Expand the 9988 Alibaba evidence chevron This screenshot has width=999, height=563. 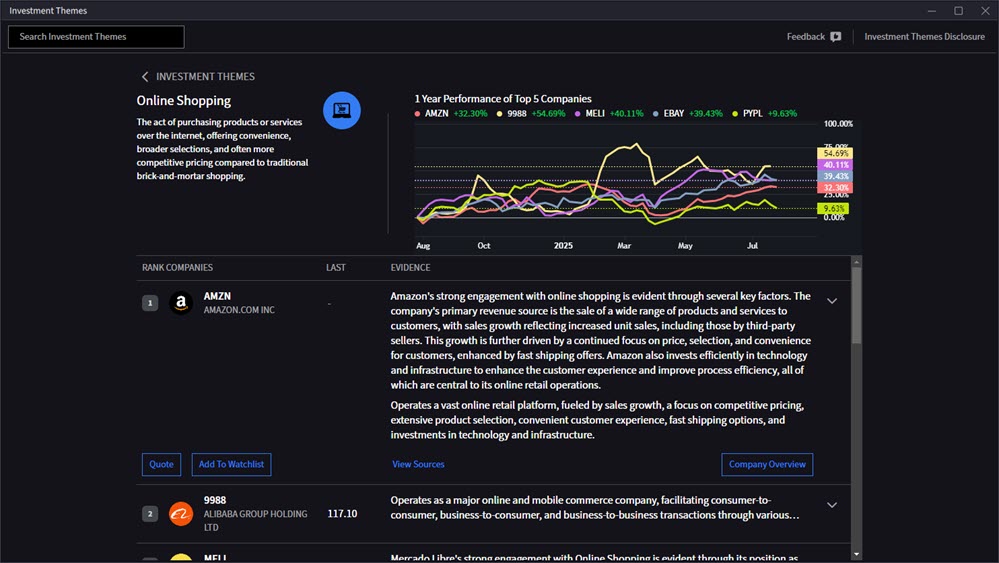(832, 504)
